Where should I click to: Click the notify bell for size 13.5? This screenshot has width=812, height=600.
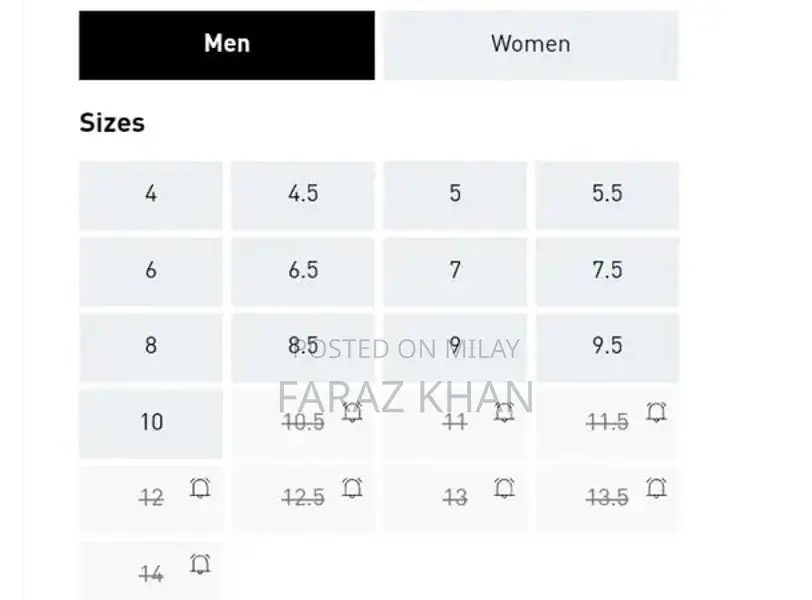coord(656,488)
